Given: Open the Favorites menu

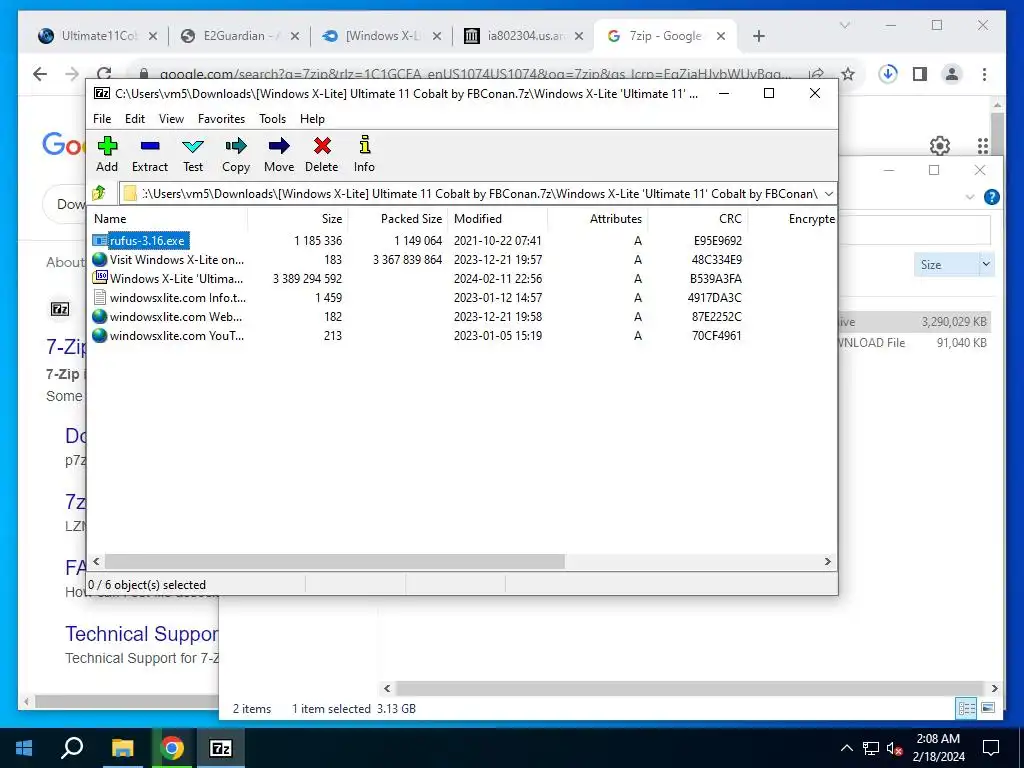Looking at the screenshot, I should tap(221, 118).
